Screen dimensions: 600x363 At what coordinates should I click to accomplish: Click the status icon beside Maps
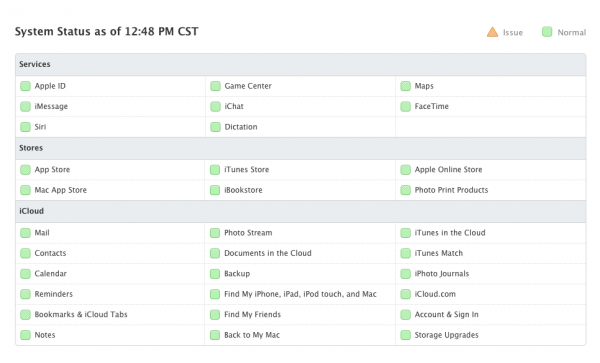406,86
